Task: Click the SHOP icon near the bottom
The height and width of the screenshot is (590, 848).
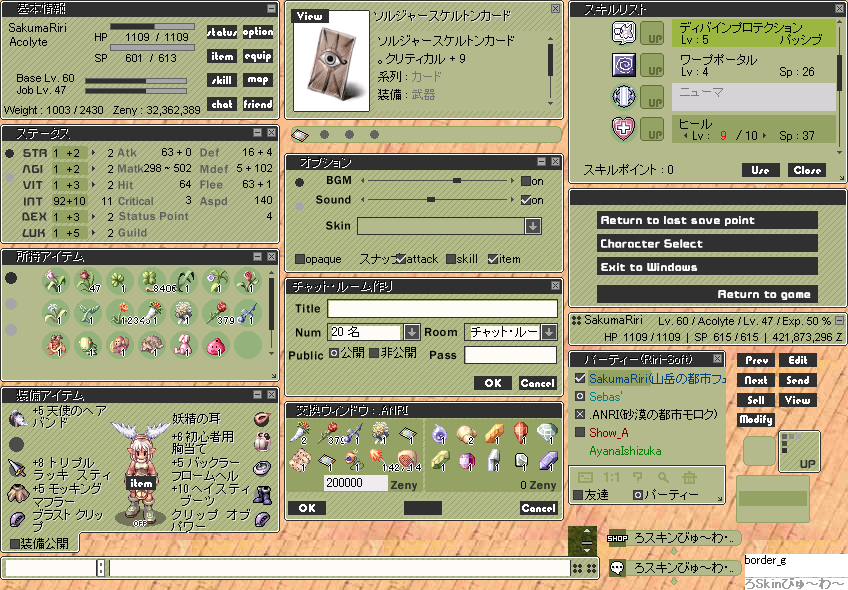Action: point(618,539)
